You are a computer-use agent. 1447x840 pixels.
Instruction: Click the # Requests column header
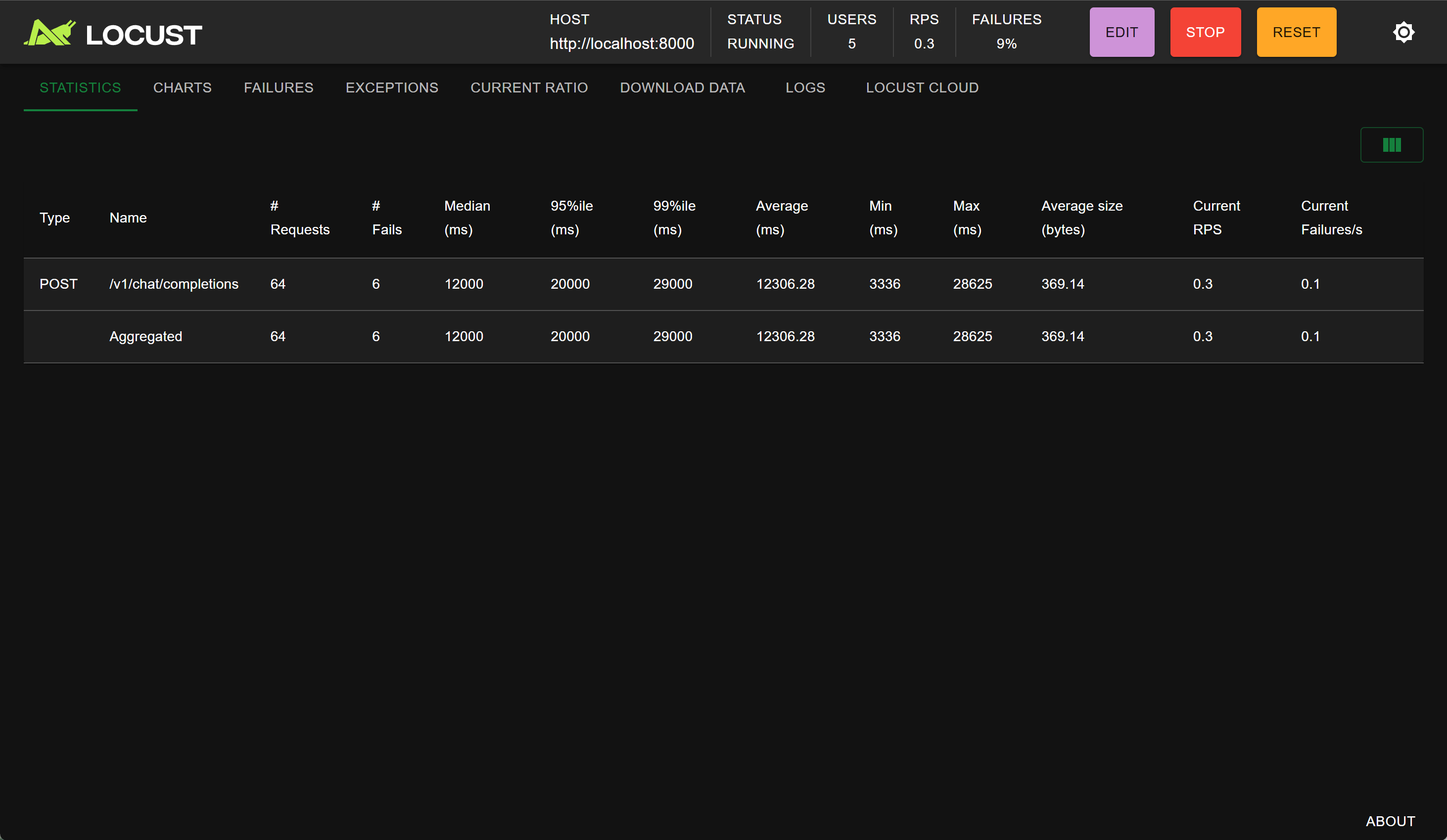(299, 218)
